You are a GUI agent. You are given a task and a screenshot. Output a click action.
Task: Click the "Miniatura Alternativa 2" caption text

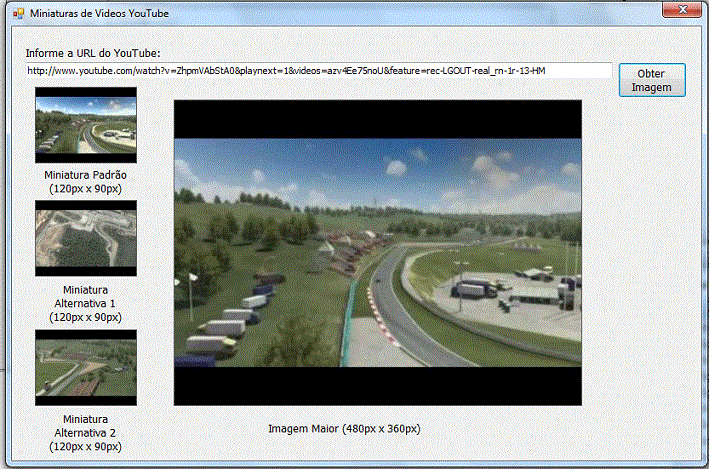pyautogui.click(x=85, y=432)
